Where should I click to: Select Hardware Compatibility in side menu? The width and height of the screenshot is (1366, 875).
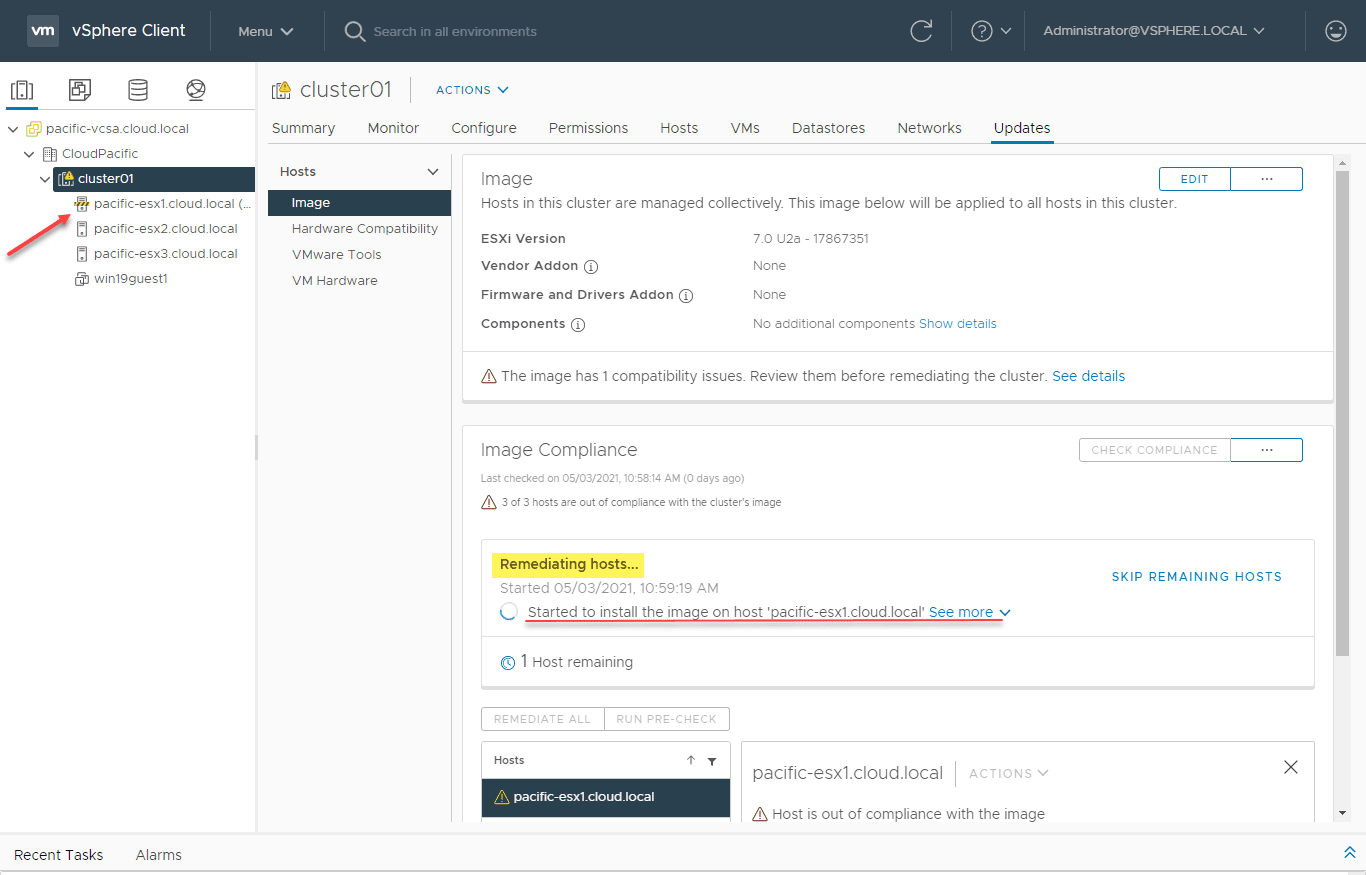point(364,229)
